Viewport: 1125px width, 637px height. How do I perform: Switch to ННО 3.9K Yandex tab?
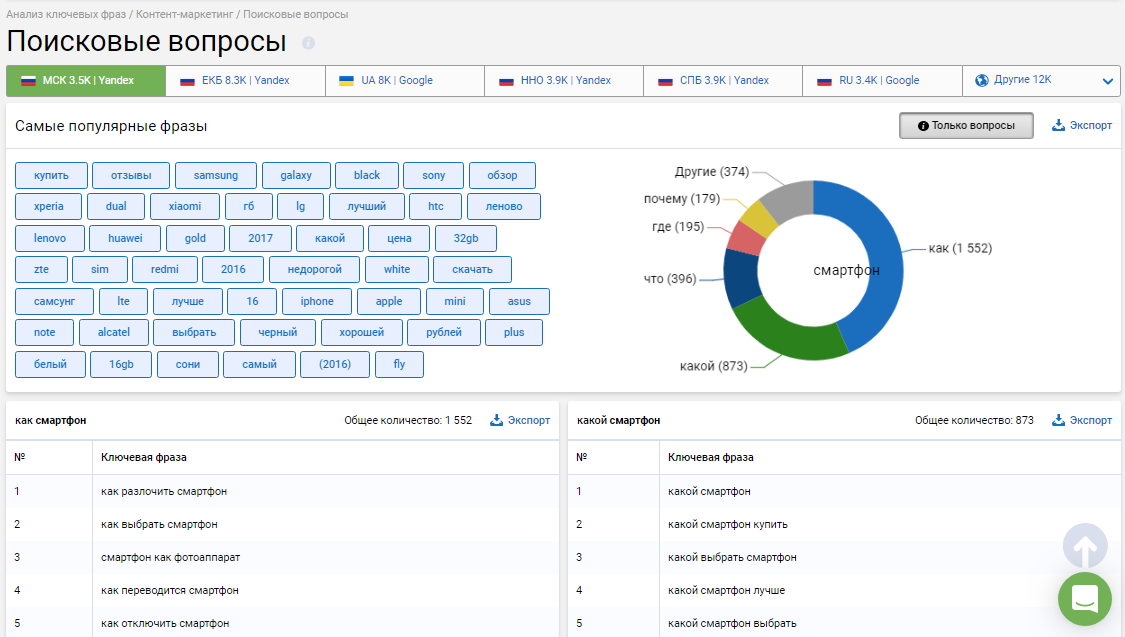564,80
